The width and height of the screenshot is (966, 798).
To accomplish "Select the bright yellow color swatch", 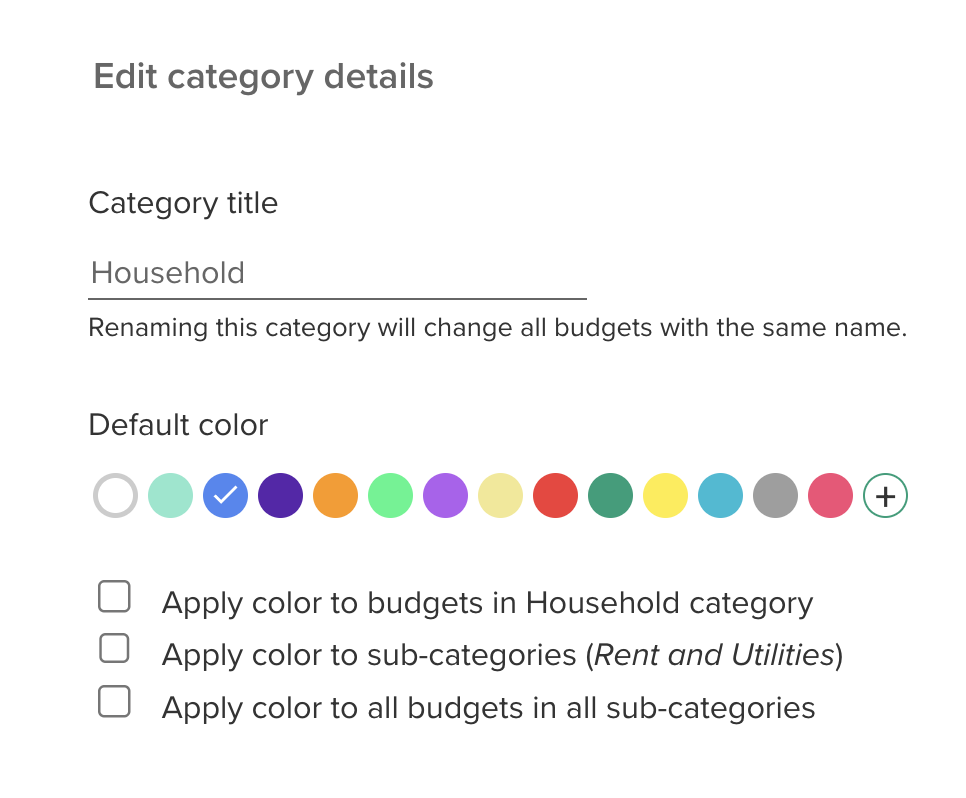I will (x=665, y=496).
